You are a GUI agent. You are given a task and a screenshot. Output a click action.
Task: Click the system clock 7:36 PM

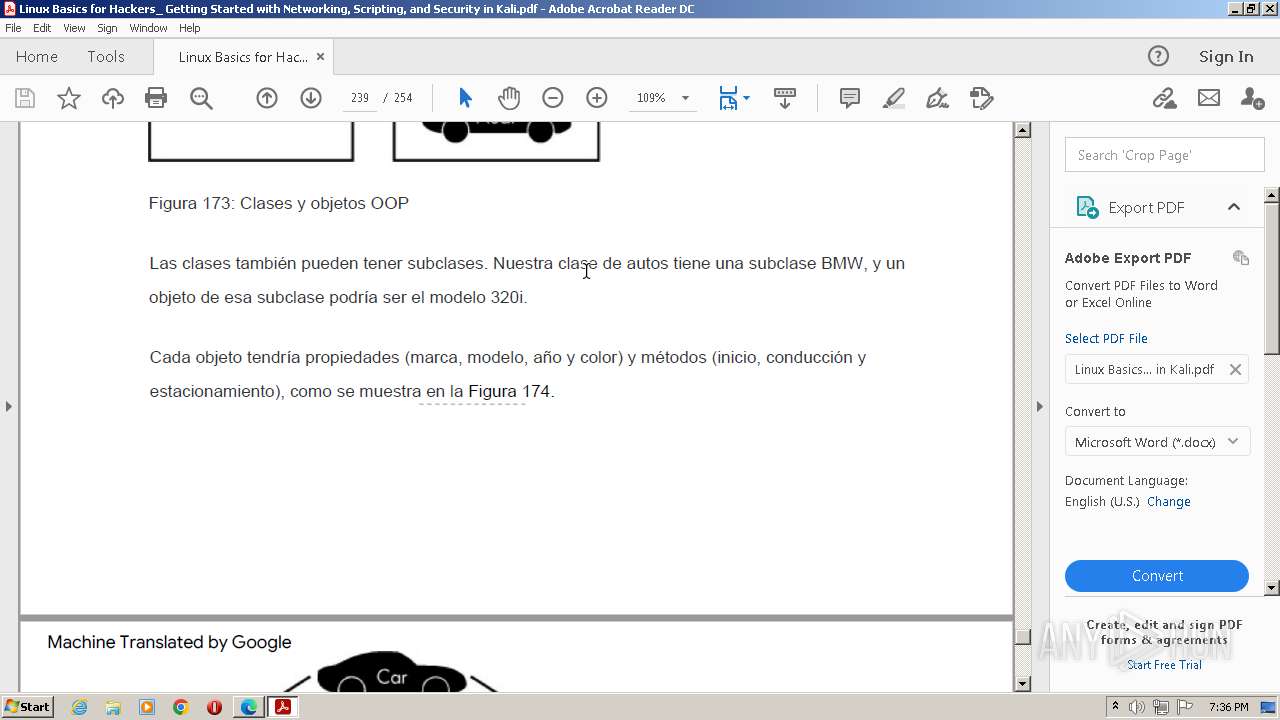1228,707
